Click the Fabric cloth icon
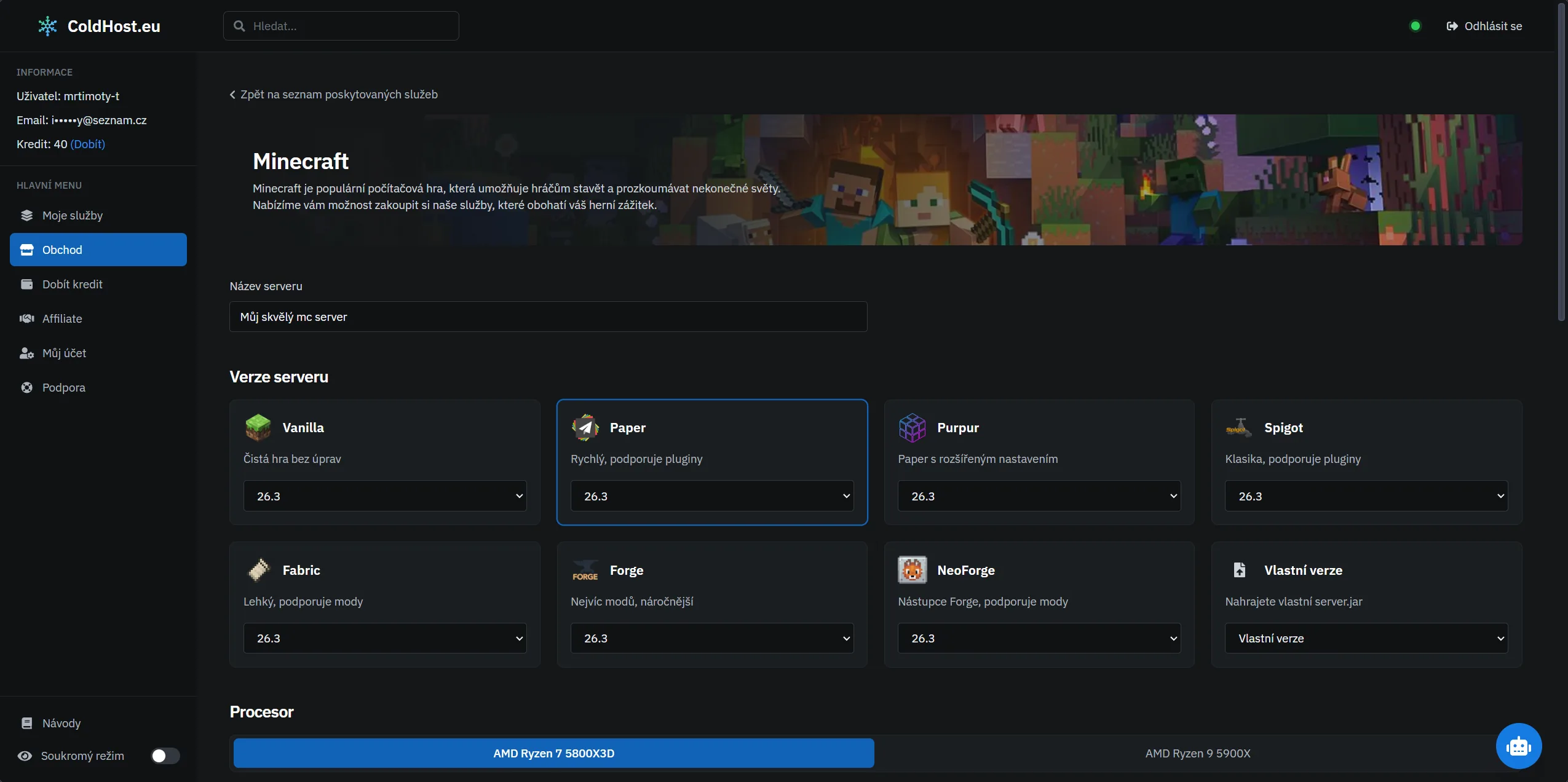 [x=259, y=570]
